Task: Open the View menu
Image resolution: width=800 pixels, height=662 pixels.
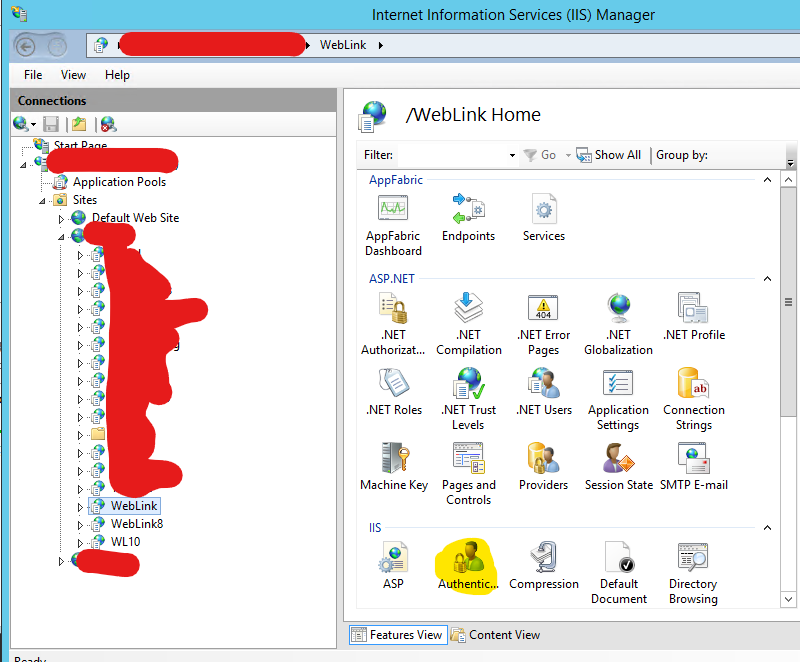Action: click(73, 75)
